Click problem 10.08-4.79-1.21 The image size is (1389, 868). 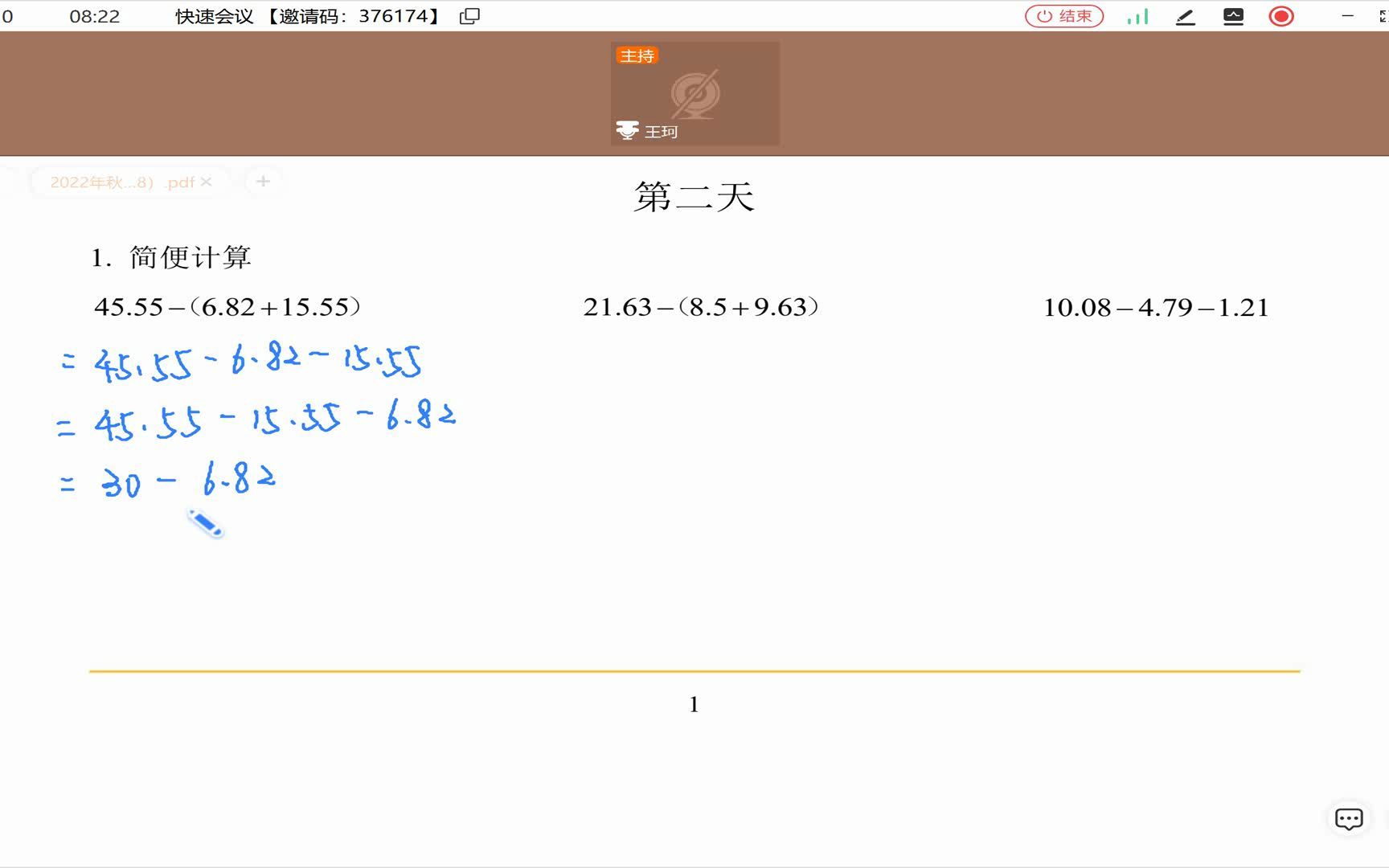coord(1156,307)
